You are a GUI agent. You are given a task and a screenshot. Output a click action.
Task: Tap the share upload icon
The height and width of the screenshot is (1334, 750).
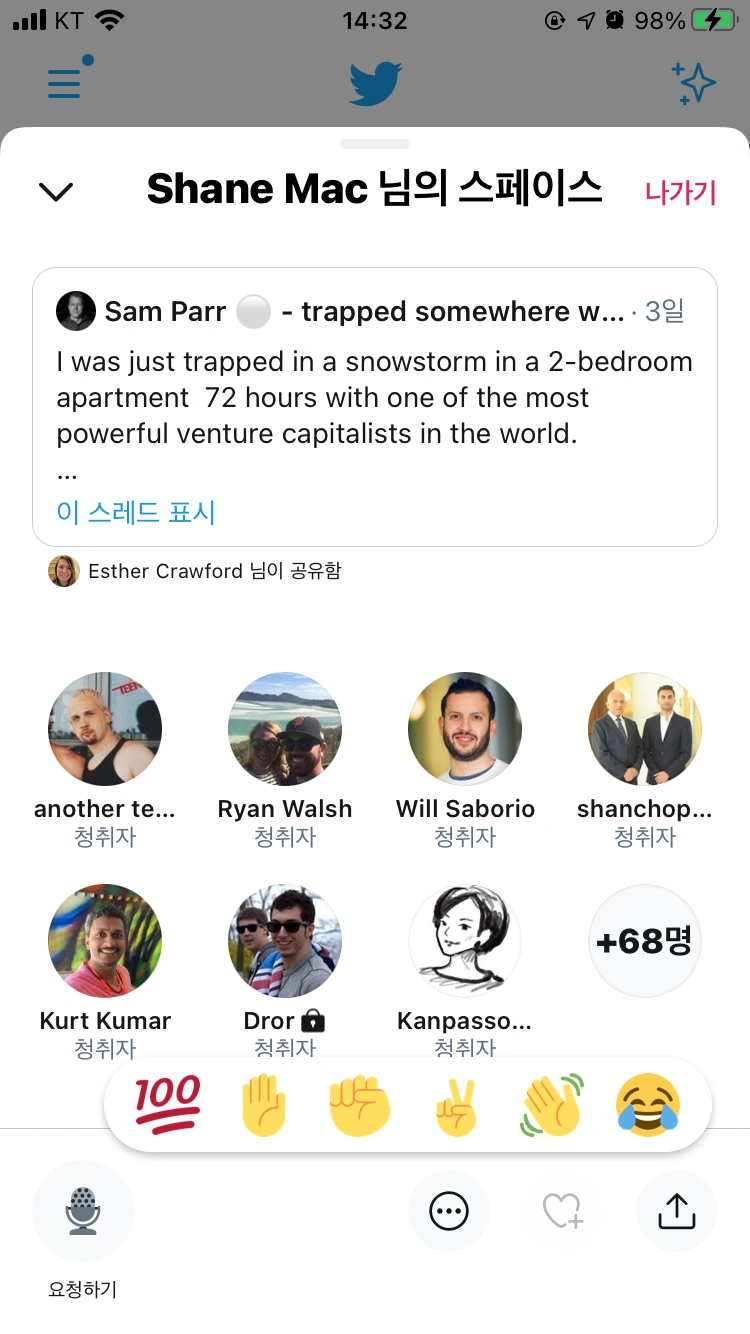point(677,1212)
